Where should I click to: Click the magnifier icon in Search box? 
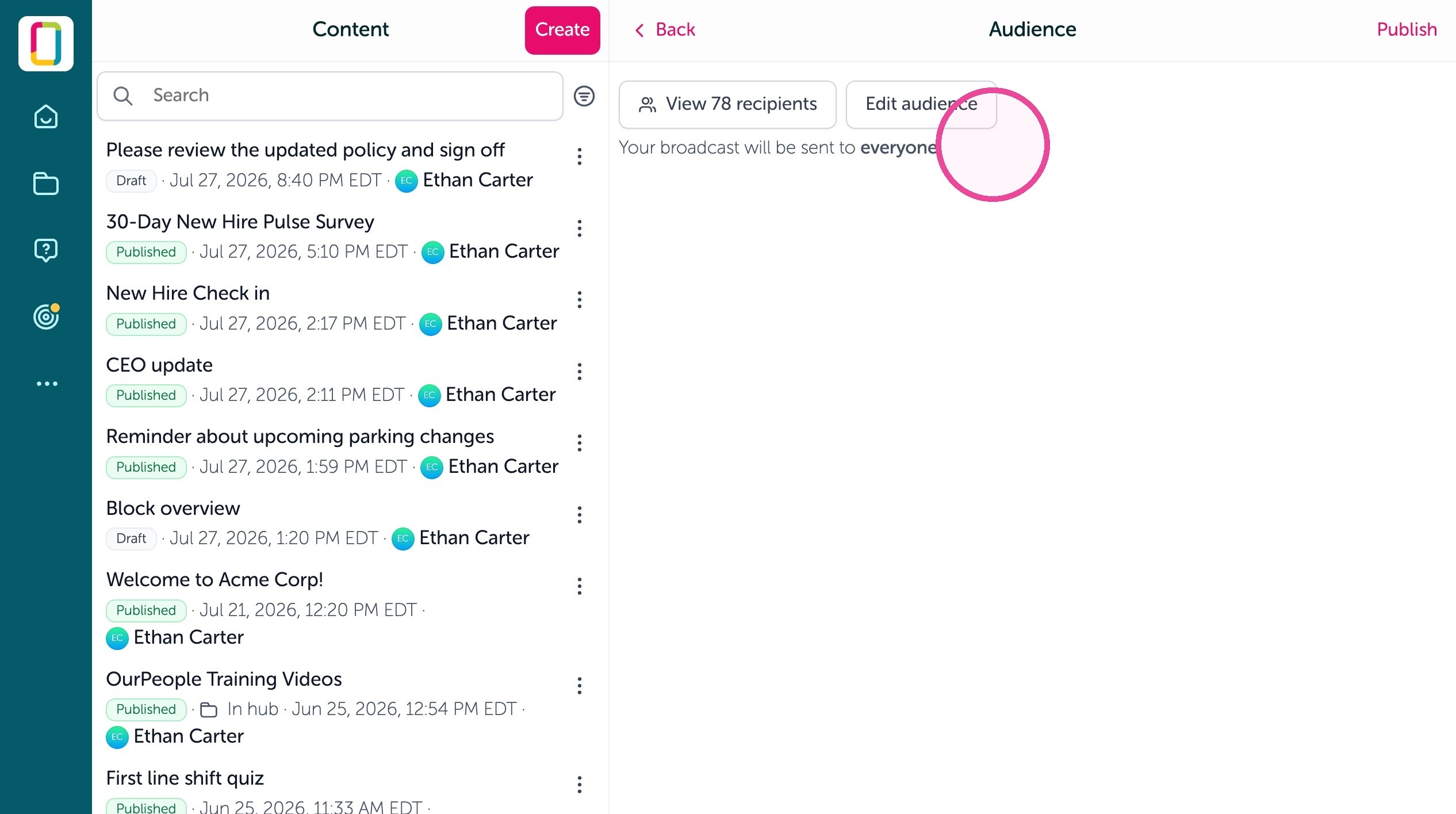[123, 95]
